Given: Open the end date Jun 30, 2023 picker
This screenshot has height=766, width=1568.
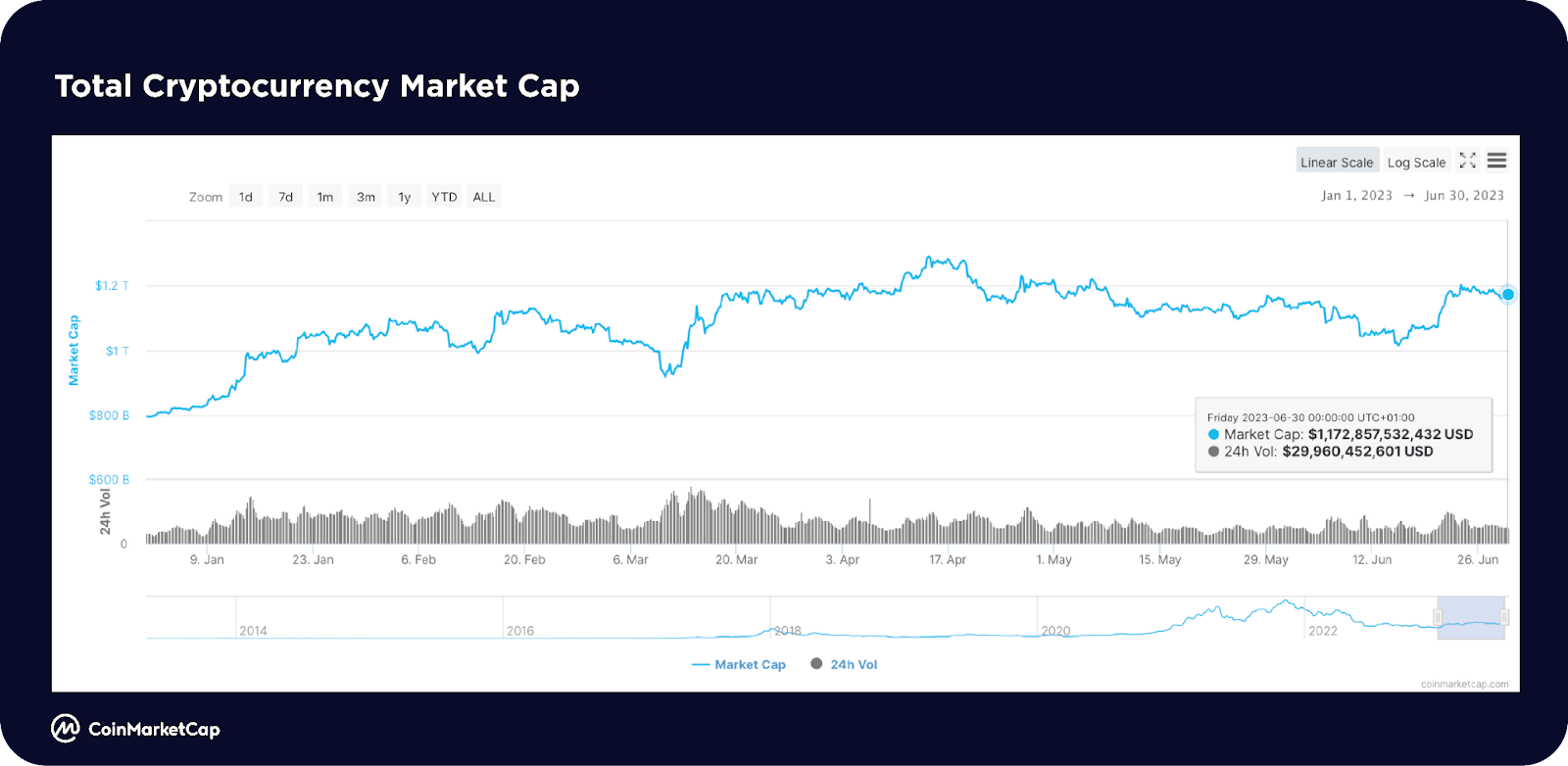Looking at the screenshot, I should 1463,195.
